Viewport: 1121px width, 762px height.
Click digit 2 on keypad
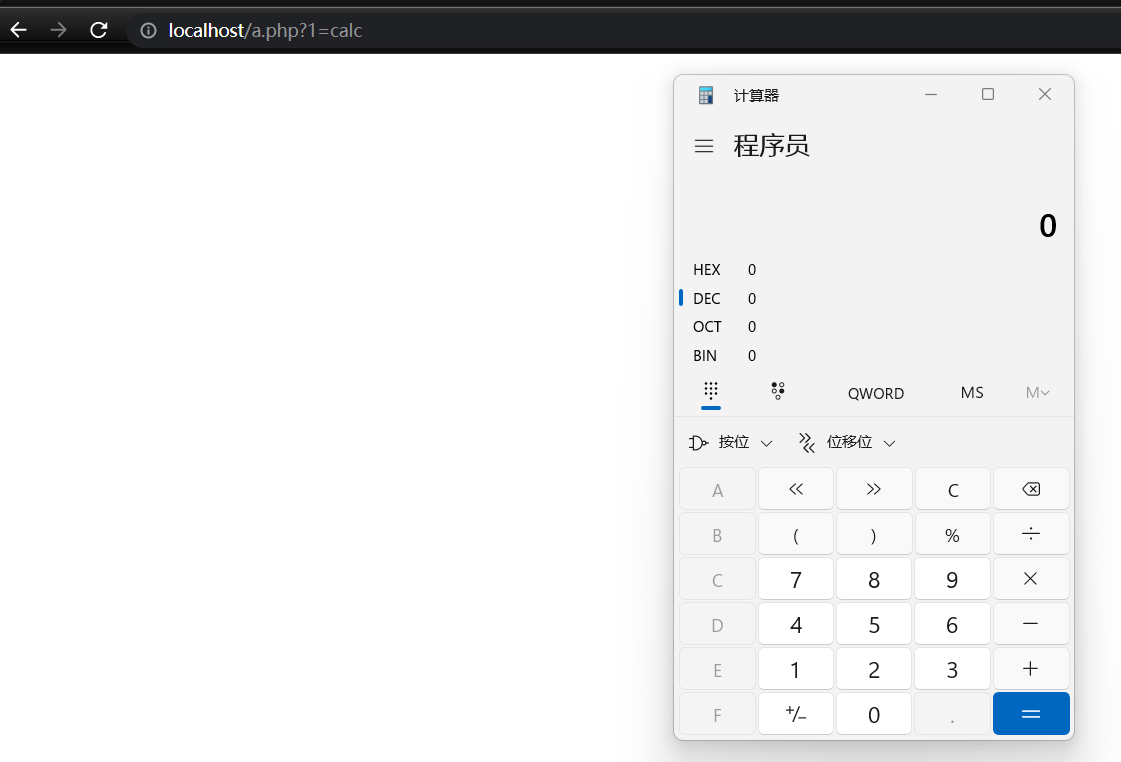(x=874, y=668)
